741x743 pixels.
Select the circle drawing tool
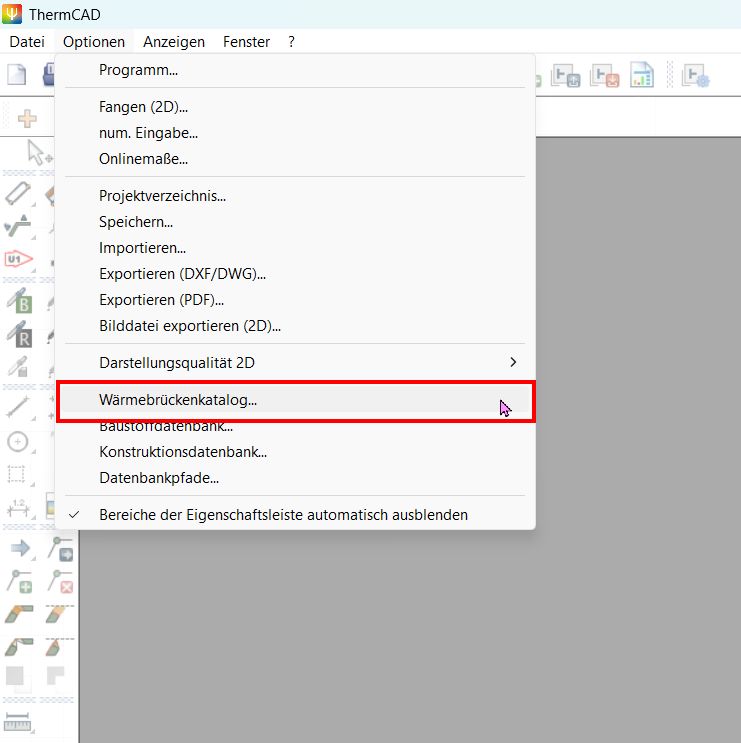coord(17,441)
